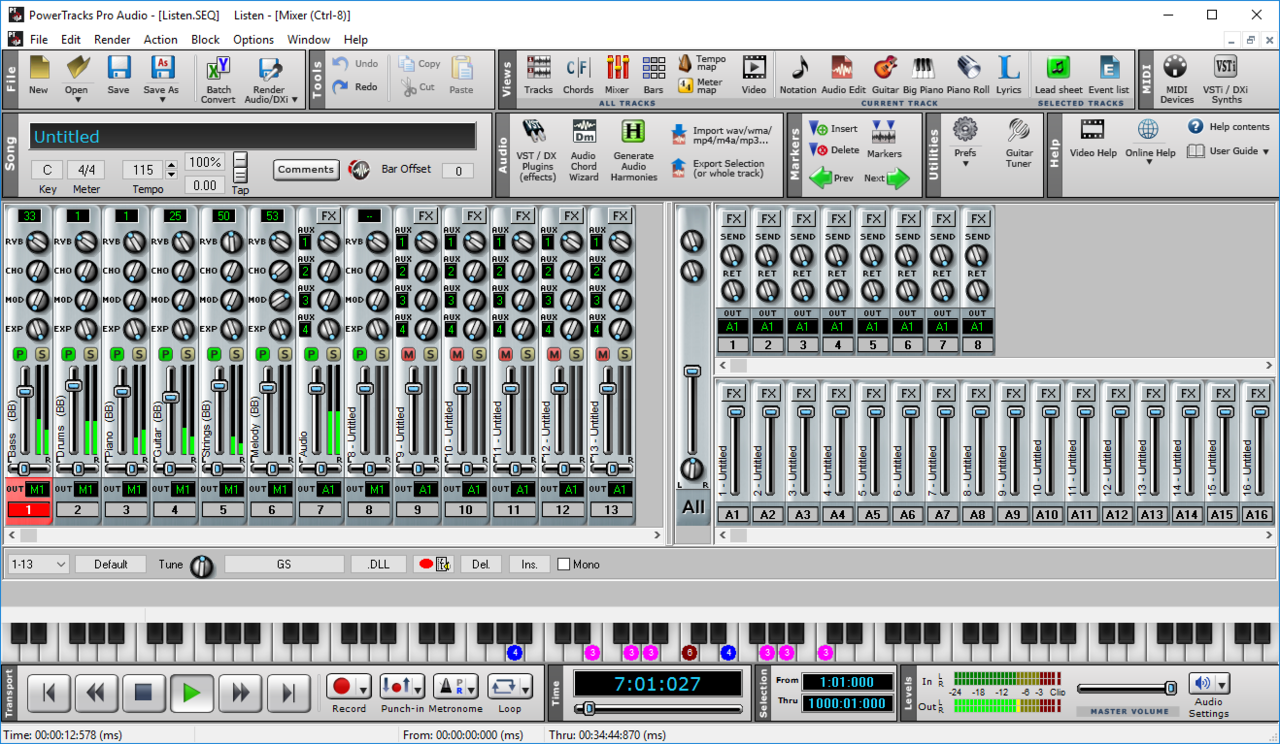Open the Meter map
The width and height of the screenshot is (1280, 744).
tap(702, 86)
